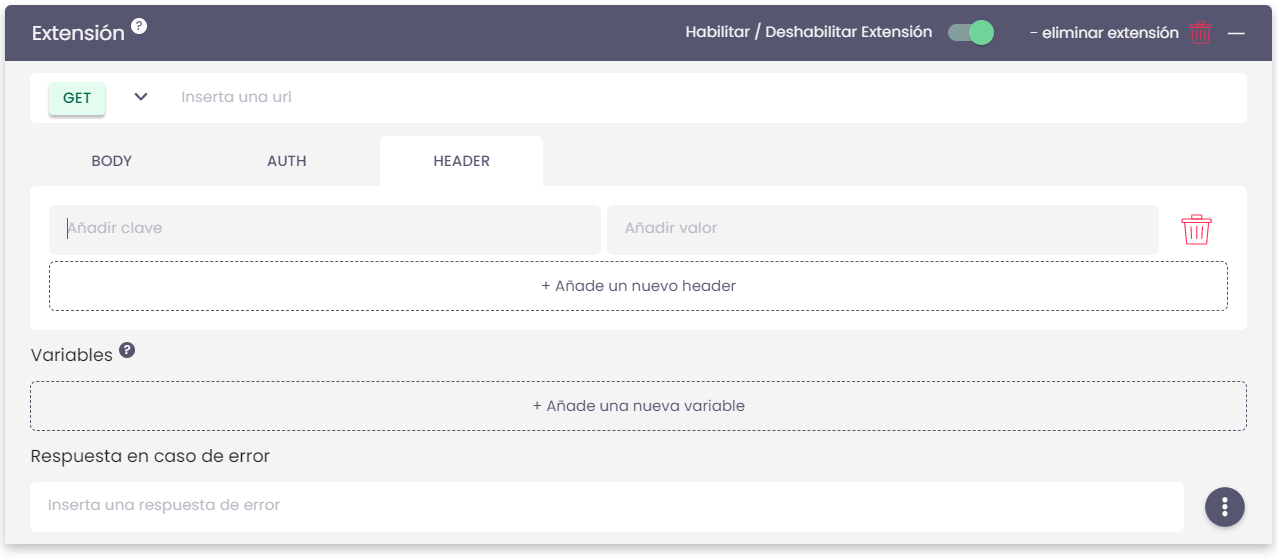Click the help icon next to Extensión title
This screenshot has height=559, width=1278.
[139, 27]
